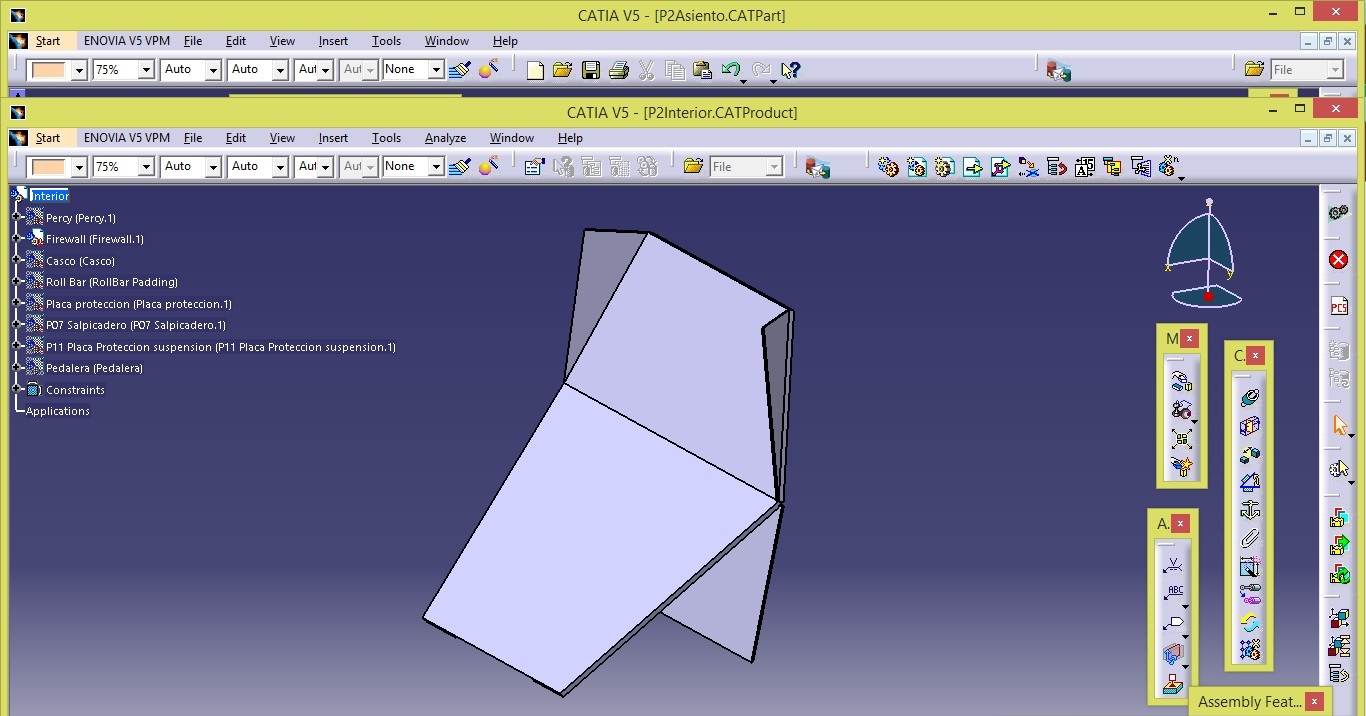This screenshot has height=716, width=1366.
Task: Open the None dropdown in P2Interior toolbar
Action: tap(436, 167)
